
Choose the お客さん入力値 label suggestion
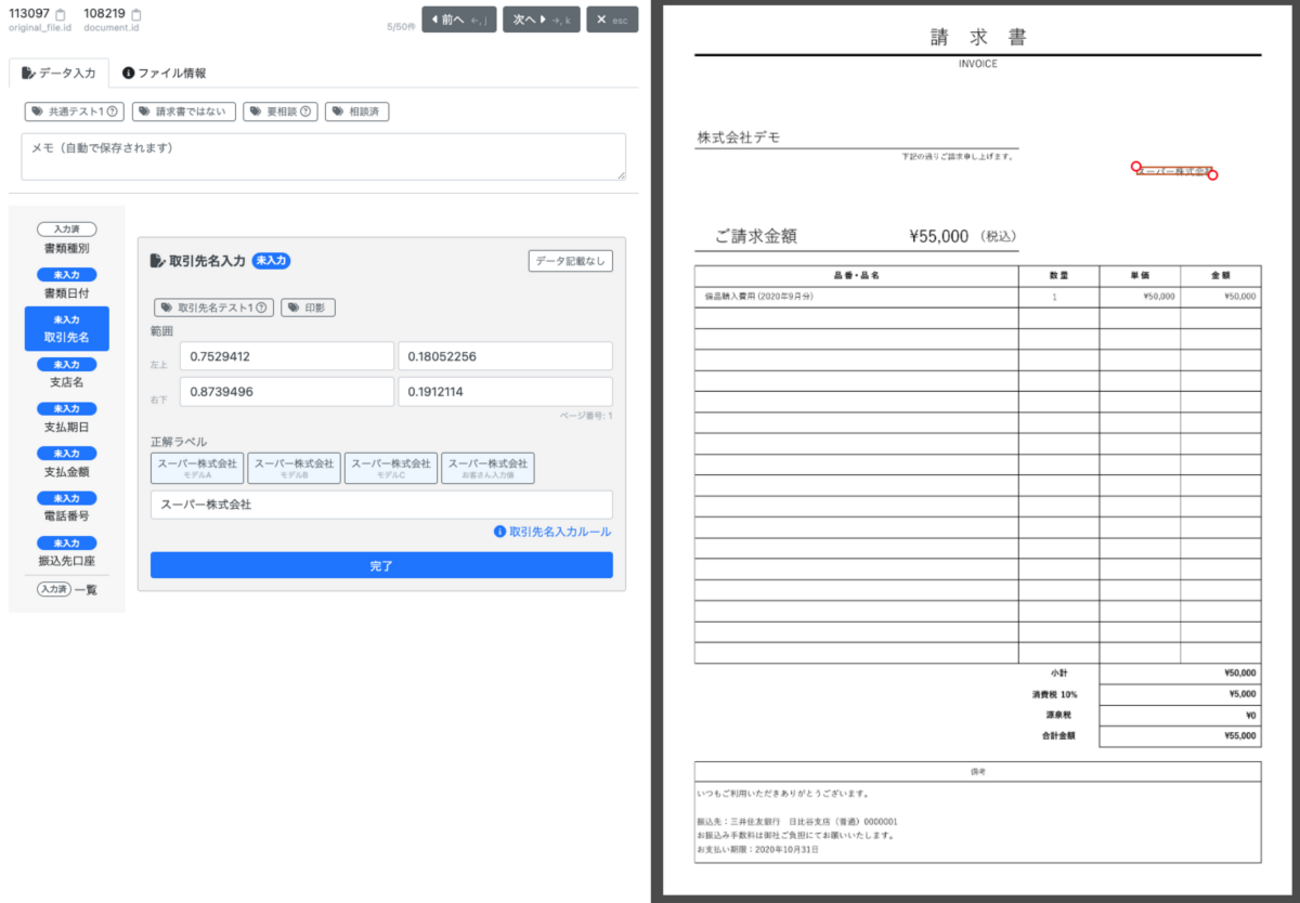coord(488,468)
